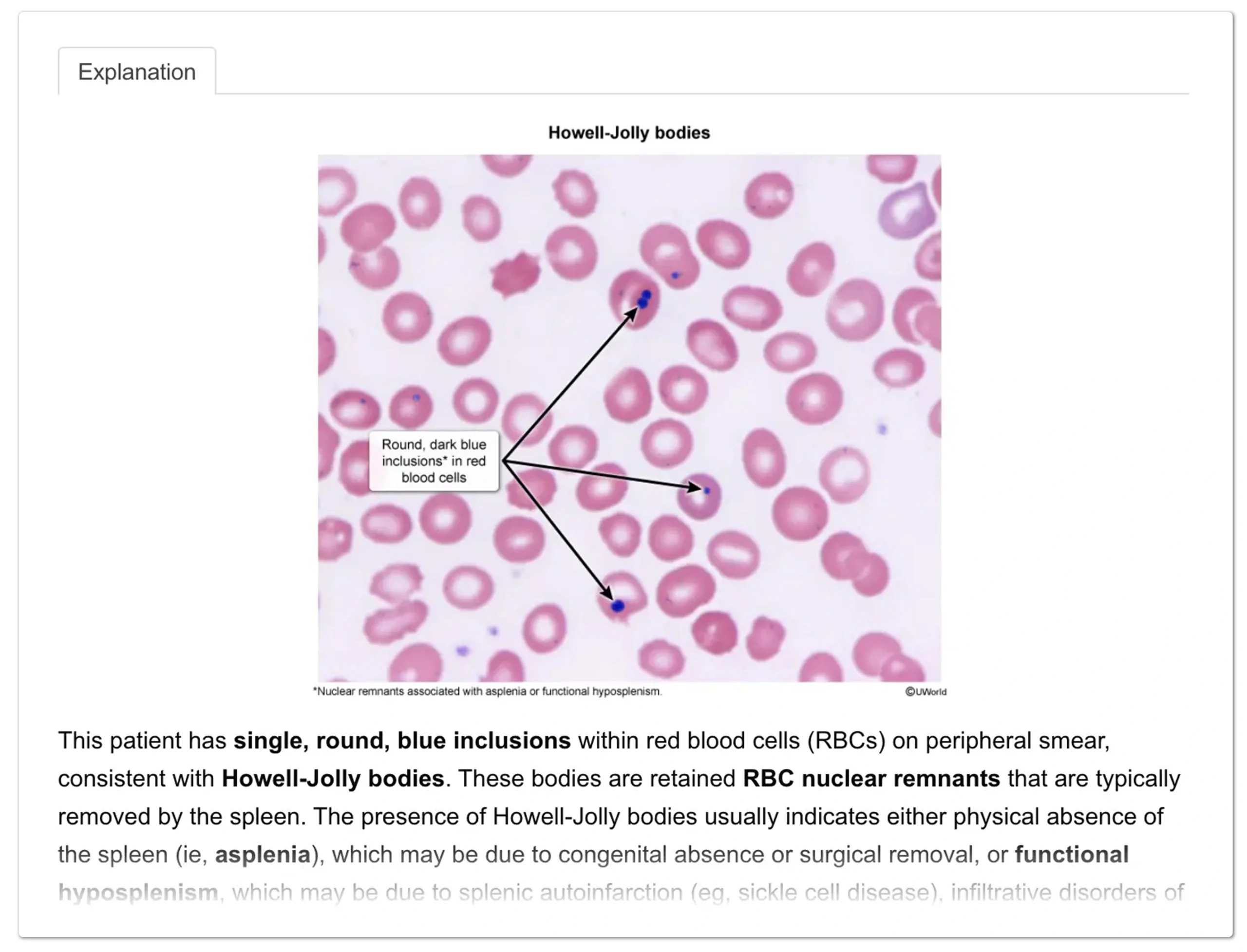Viewport: 1247px width, 952px height.
Task: Click the Howell-Jolly bodies image title
Action: click(628, 132)
